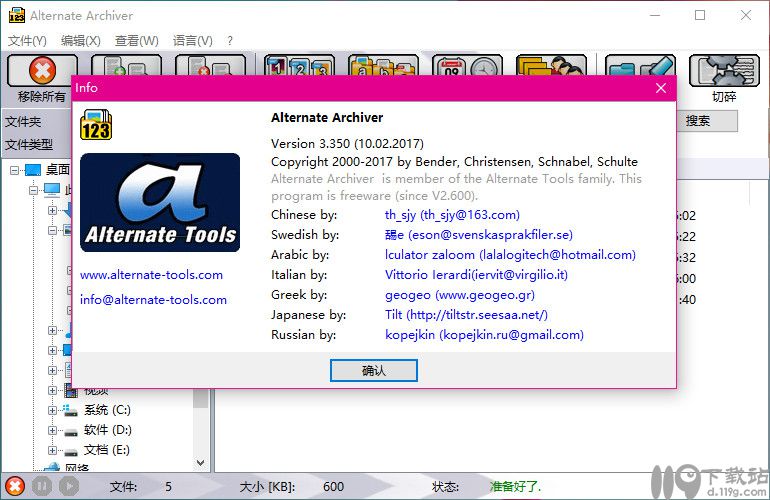Expand the 系统 (C:) drive node
This screenshot has height=500, width=770.
point(52,410)
